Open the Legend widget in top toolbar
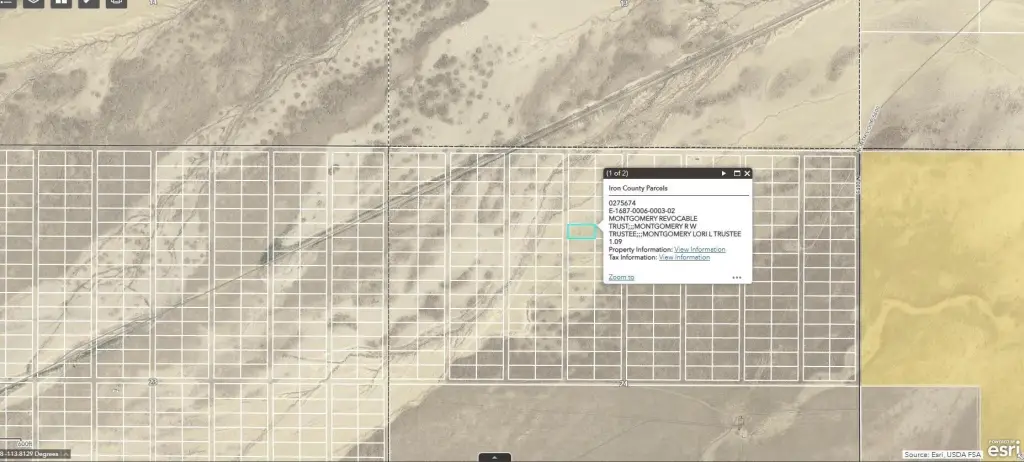The height and width of the screenshot is (462, 1024). click(7, 1)
